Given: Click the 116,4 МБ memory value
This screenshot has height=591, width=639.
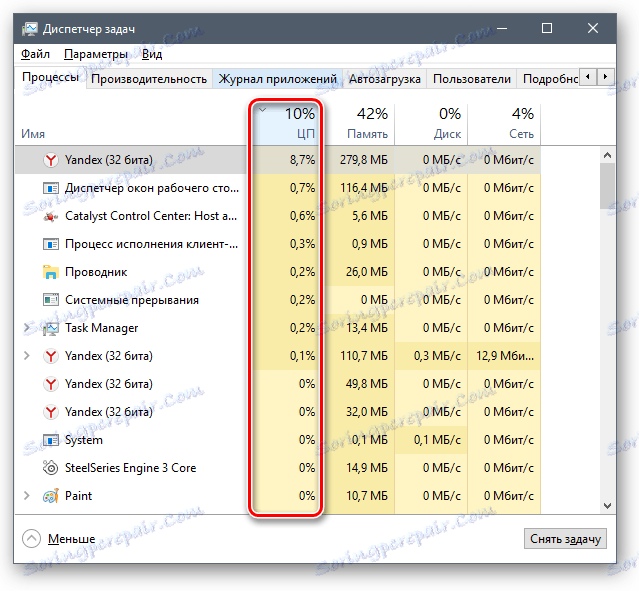Looking at the screenshot, I should tap(364, 188).
